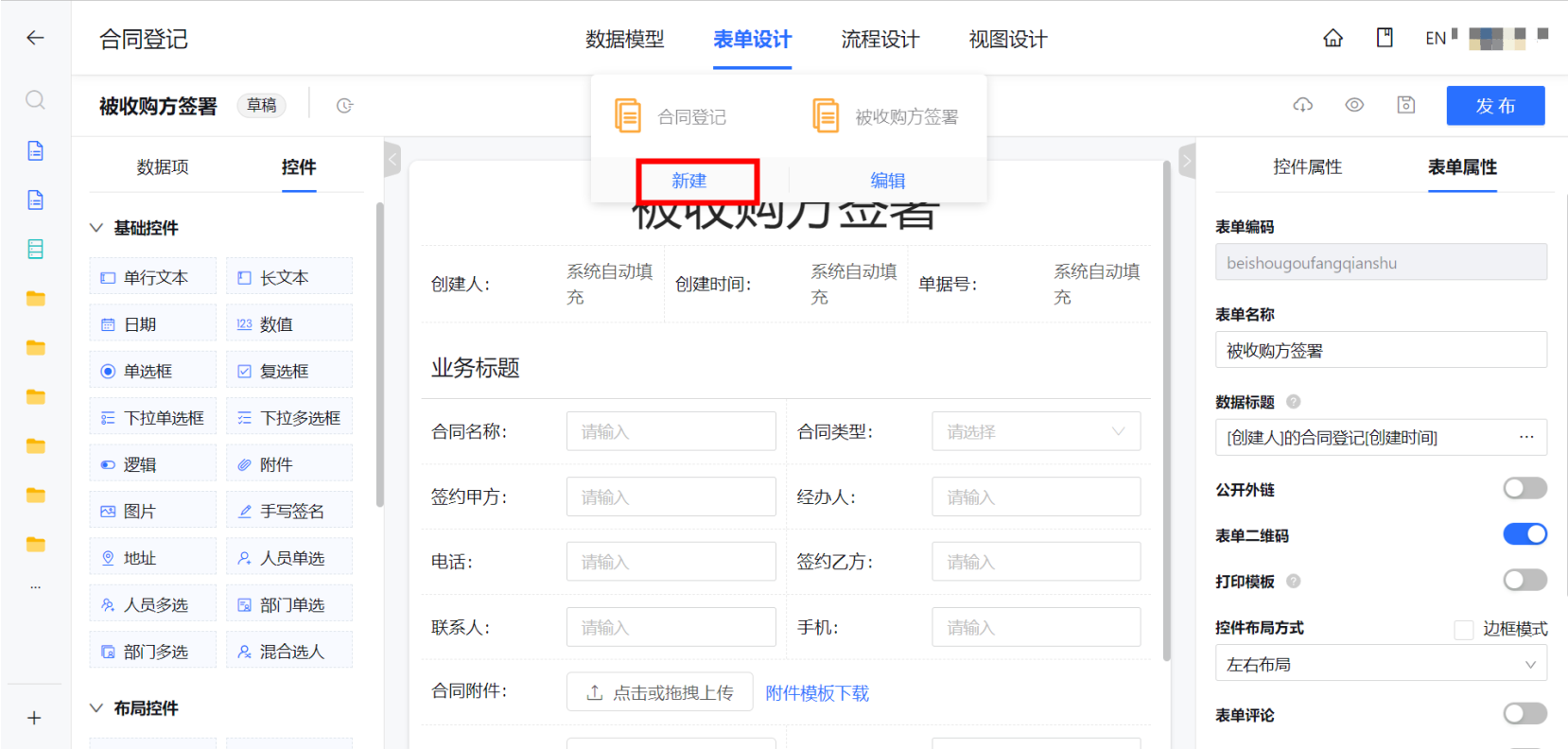Select the 逻辑 control

tap(153, 464)
